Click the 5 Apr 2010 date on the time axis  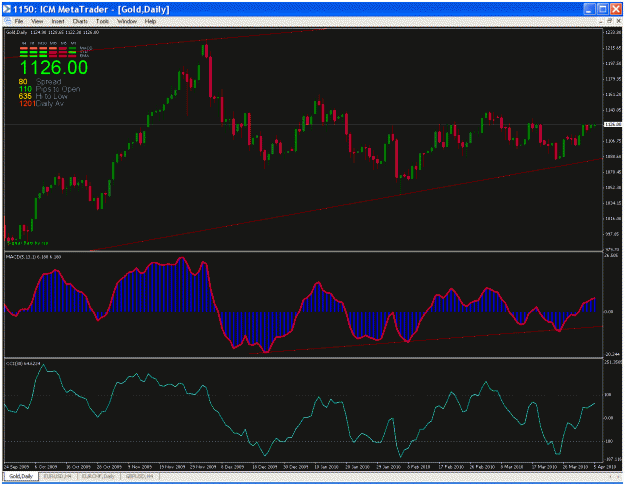604,466
